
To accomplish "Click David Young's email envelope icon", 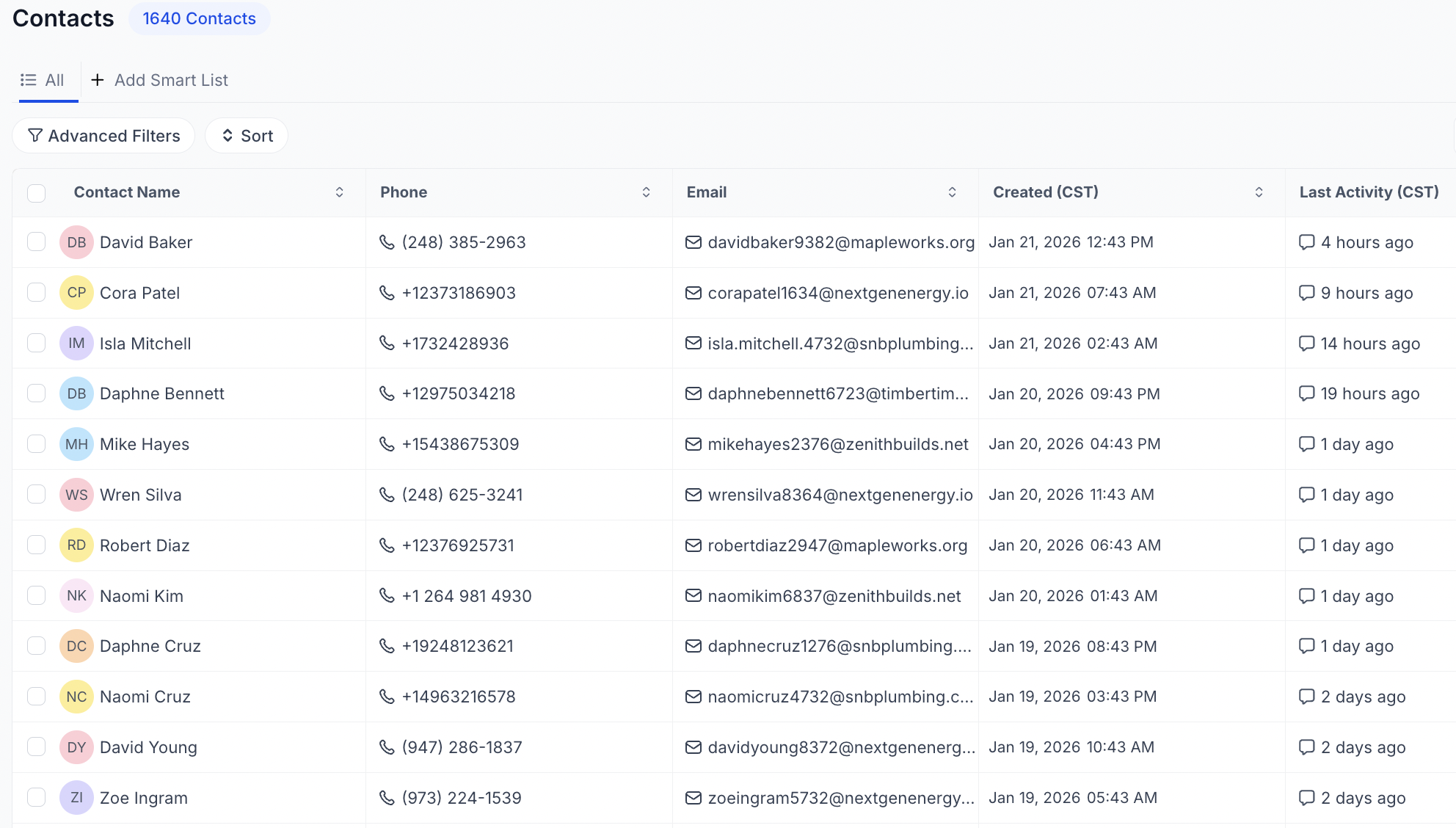I will 694,747.
